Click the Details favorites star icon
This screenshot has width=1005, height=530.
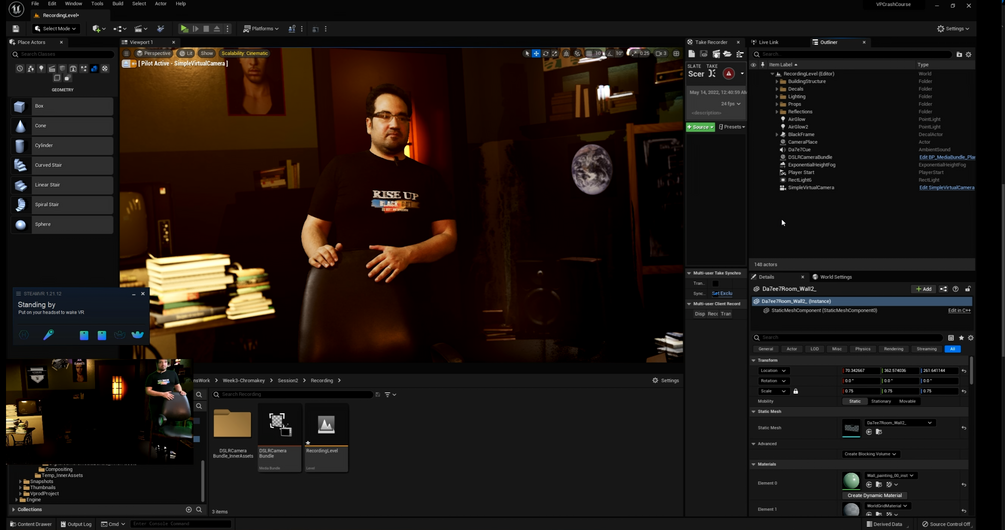coord(961,338)
